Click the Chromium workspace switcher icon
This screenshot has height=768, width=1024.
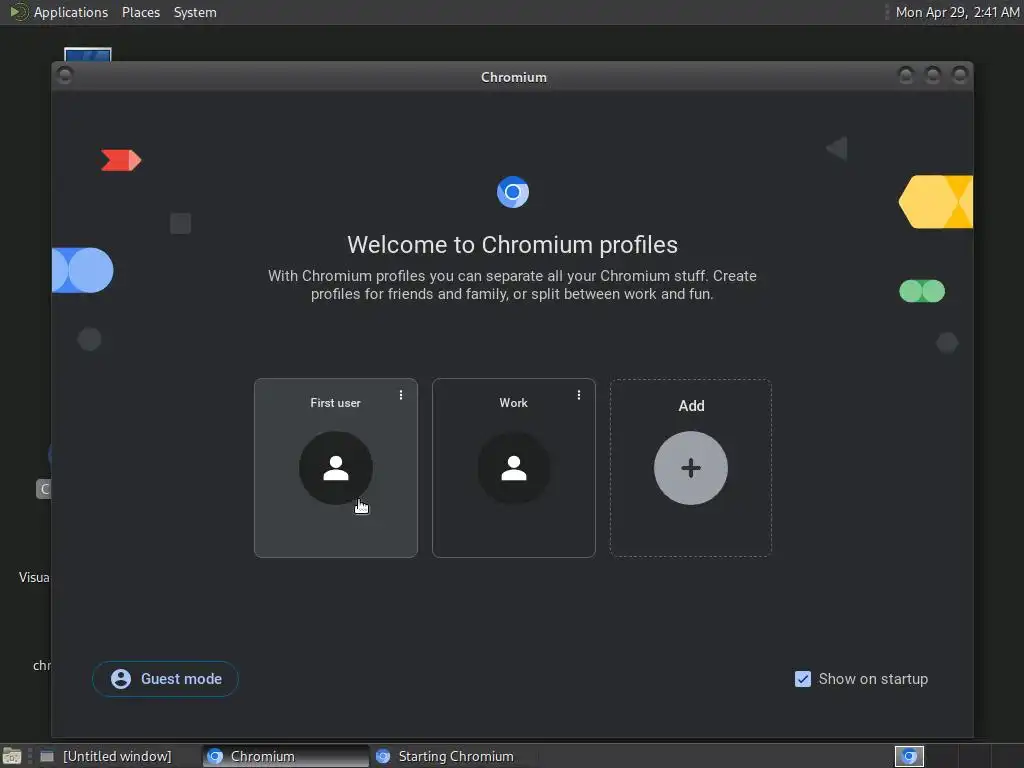pyautogui.click(x=909, y=756)
